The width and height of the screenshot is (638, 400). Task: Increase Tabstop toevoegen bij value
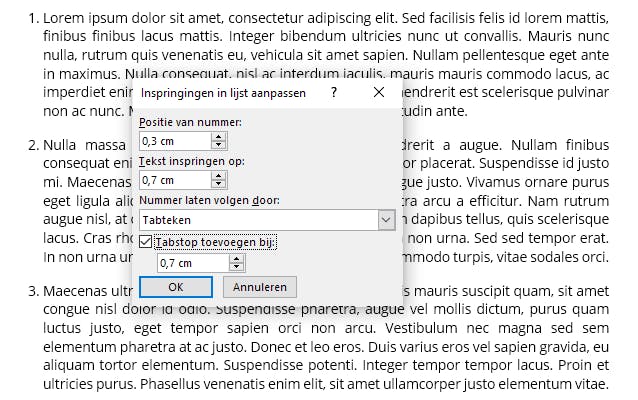[x=236, y=258]
